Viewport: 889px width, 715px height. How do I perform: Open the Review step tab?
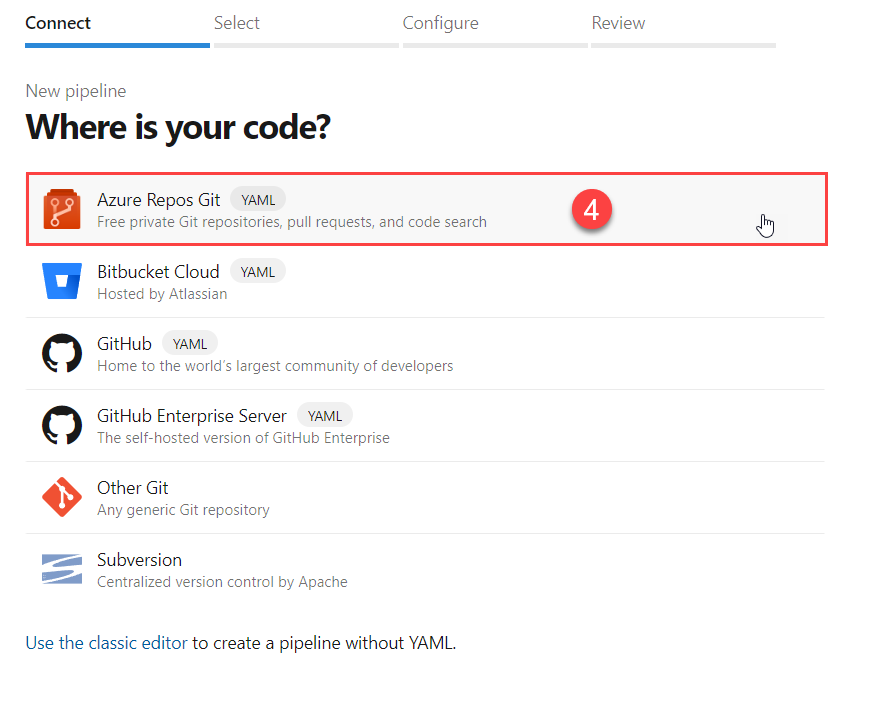point(618,23)
